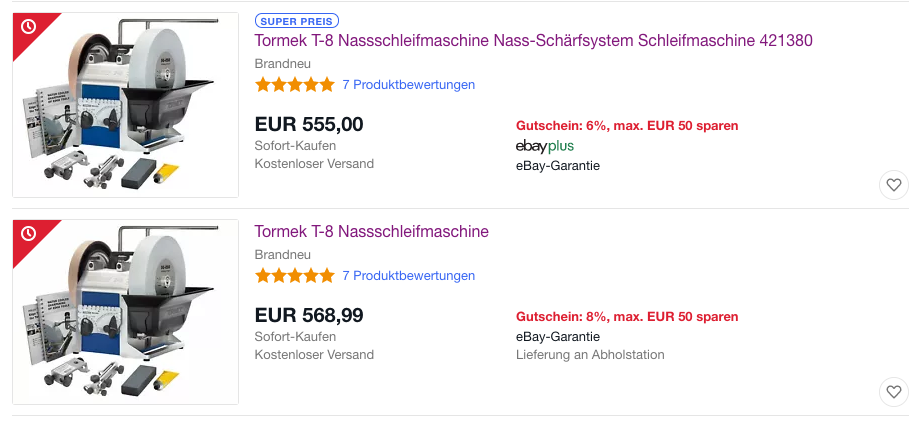Click eBay-Garantie under the ebay plus logo
Screen dimensions: 924x423
557,166
